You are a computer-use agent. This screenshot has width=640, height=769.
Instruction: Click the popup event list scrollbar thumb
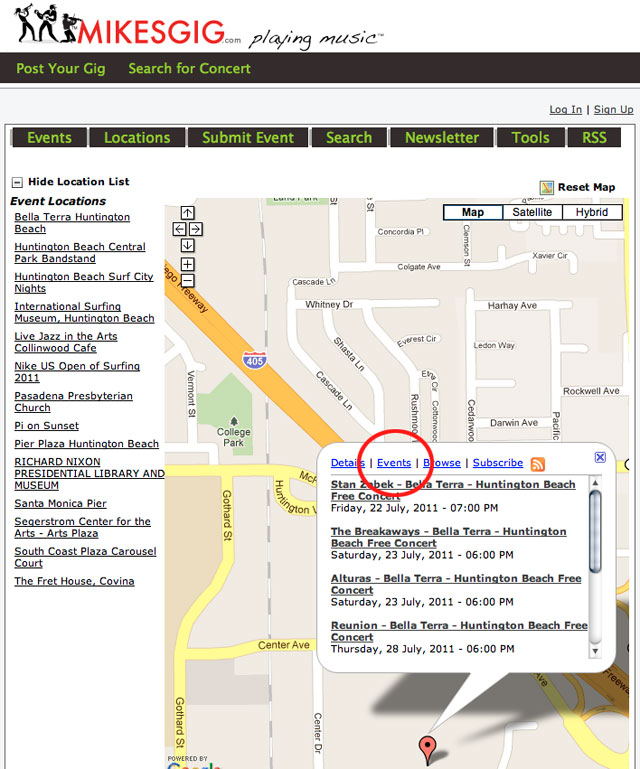[x=595, y=531]
